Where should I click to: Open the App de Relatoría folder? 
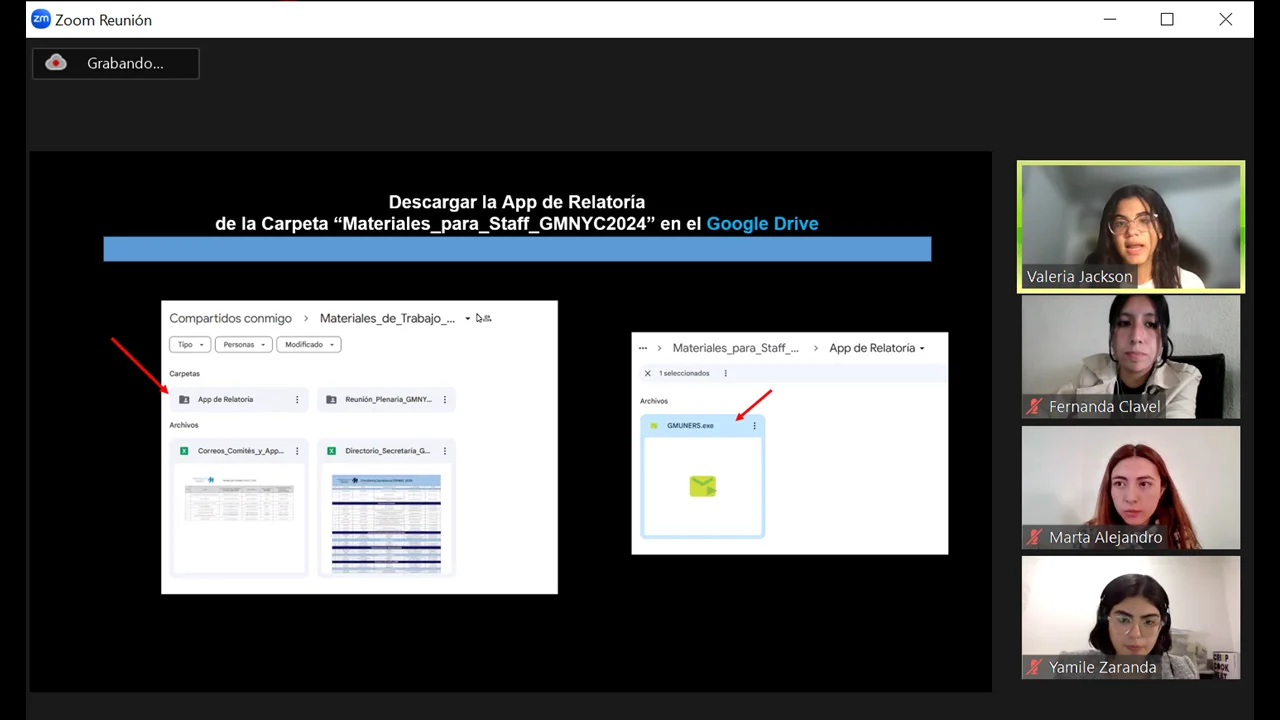(x=225, y=400)
